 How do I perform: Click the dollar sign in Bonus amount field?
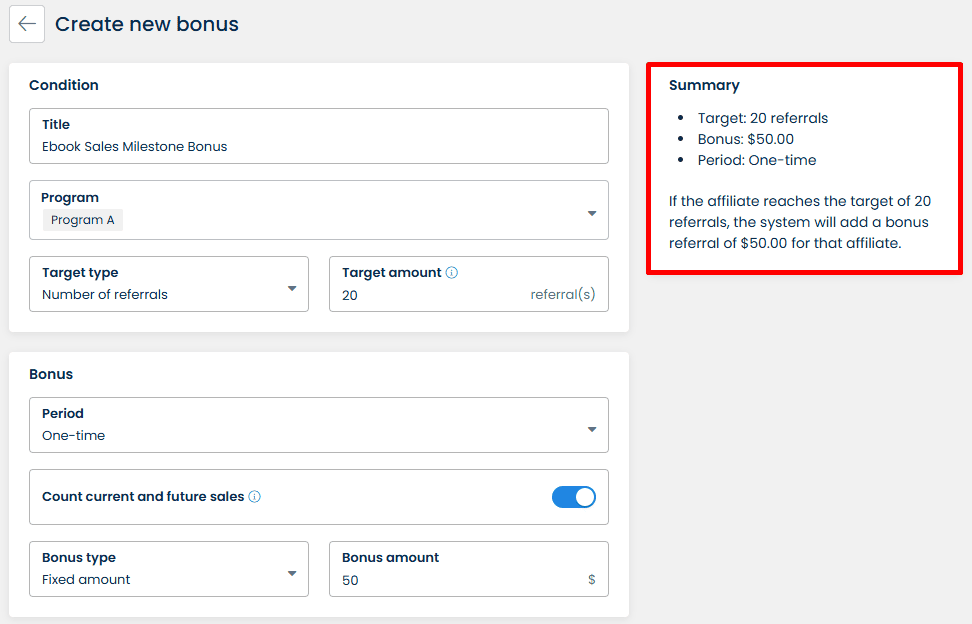click(592, 580)
